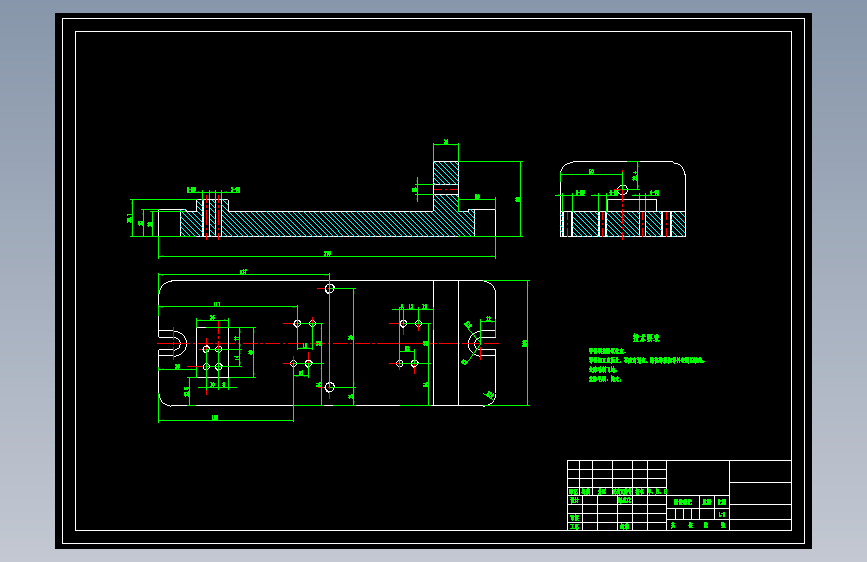The height and width of the screenshot is (562, 867).
Task: Select the right U-shaped slot in plan view
Action: pyautogui.click(x=482, y=344)
